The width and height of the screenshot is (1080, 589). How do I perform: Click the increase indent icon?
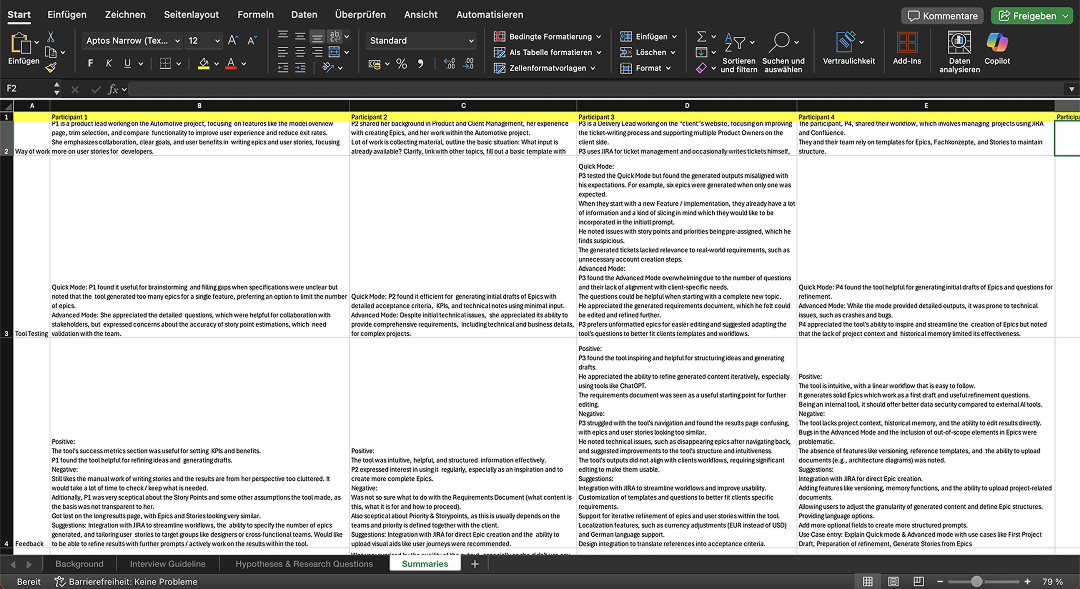coord(300,68)
